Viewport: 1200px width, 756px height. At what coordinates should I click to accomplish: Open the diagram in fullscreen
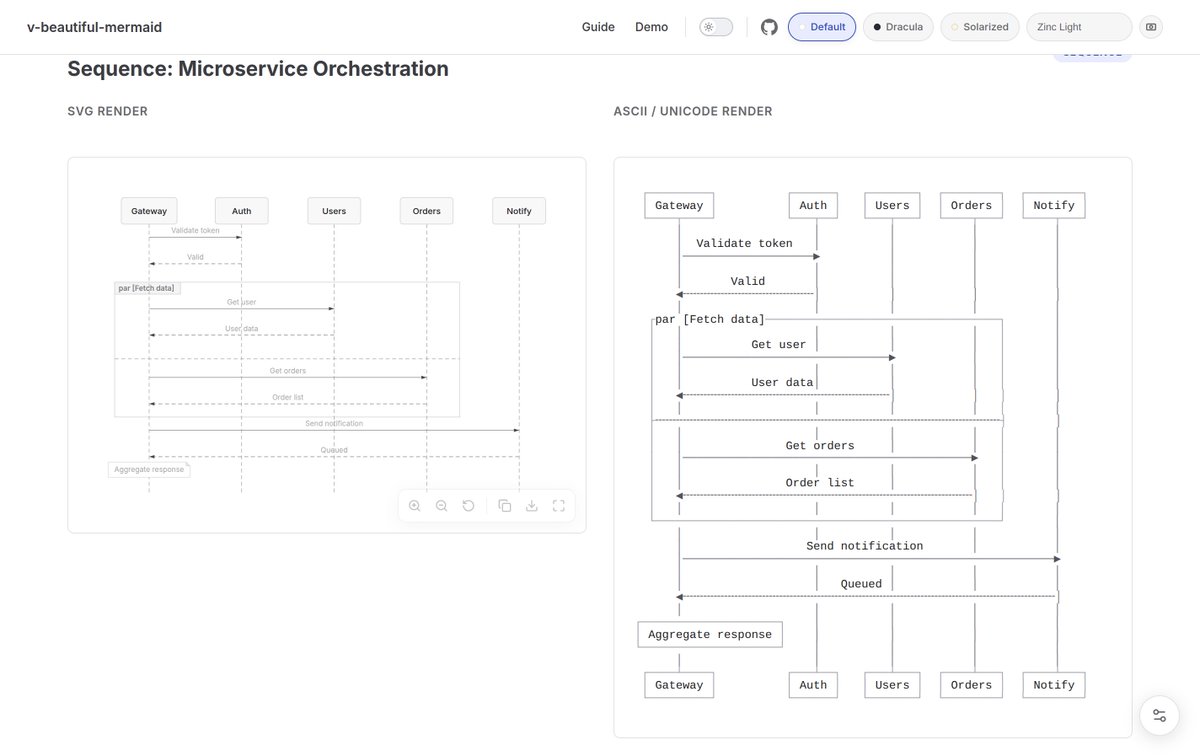[559, 506]
